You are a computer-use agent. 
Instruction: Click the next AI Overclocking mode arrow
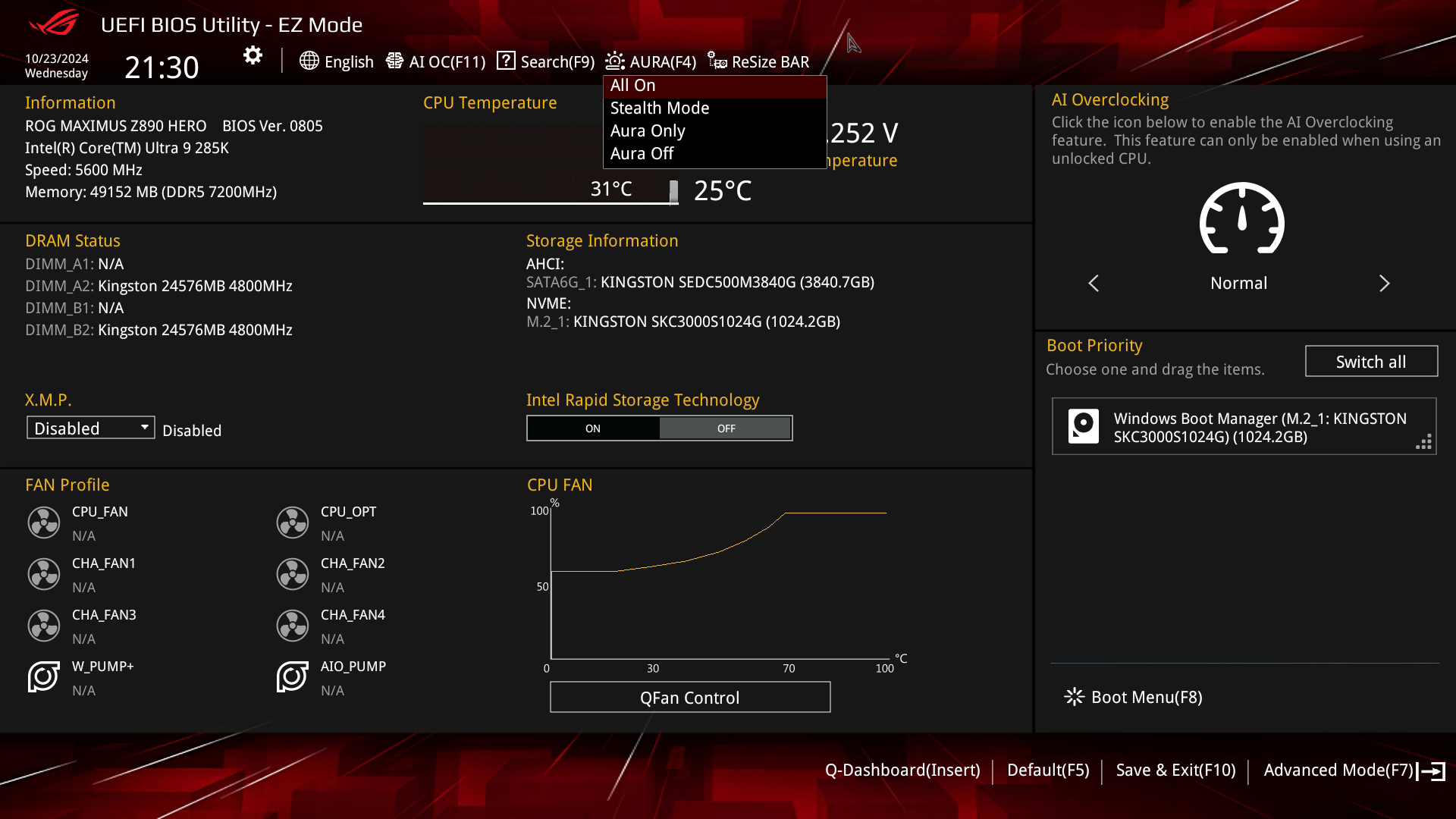click(1384, 284)
